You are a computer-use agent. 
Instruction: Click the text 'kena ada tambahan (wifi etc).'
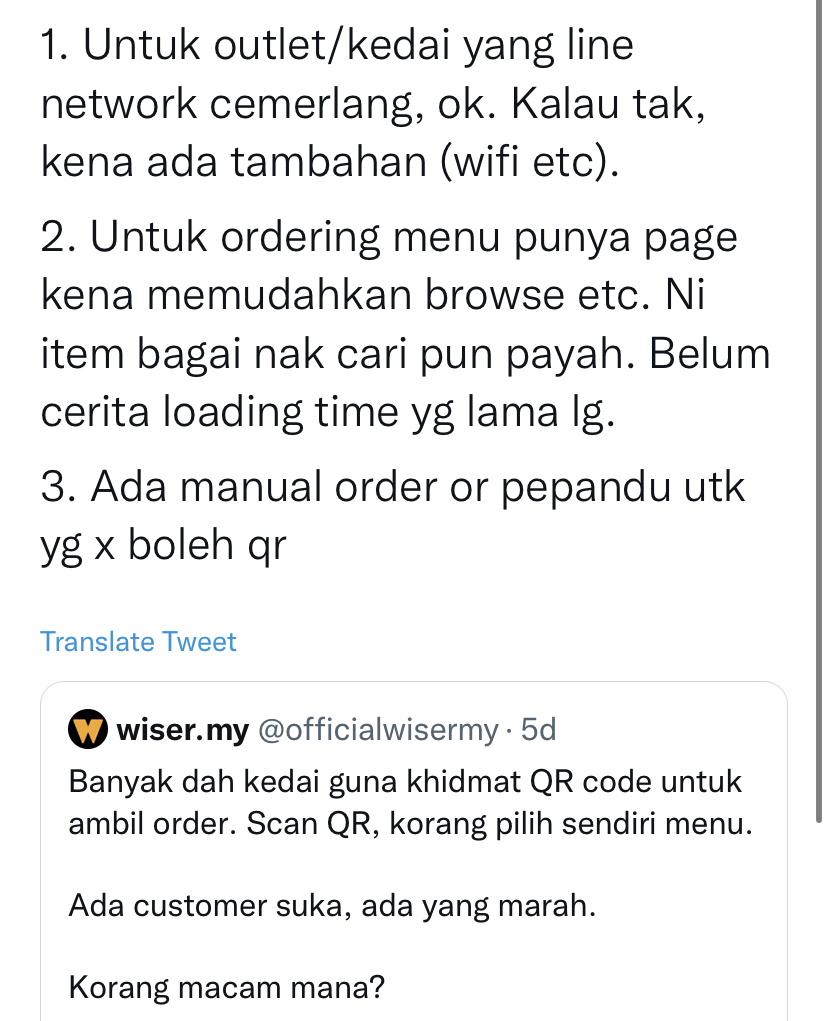point(330,162)
